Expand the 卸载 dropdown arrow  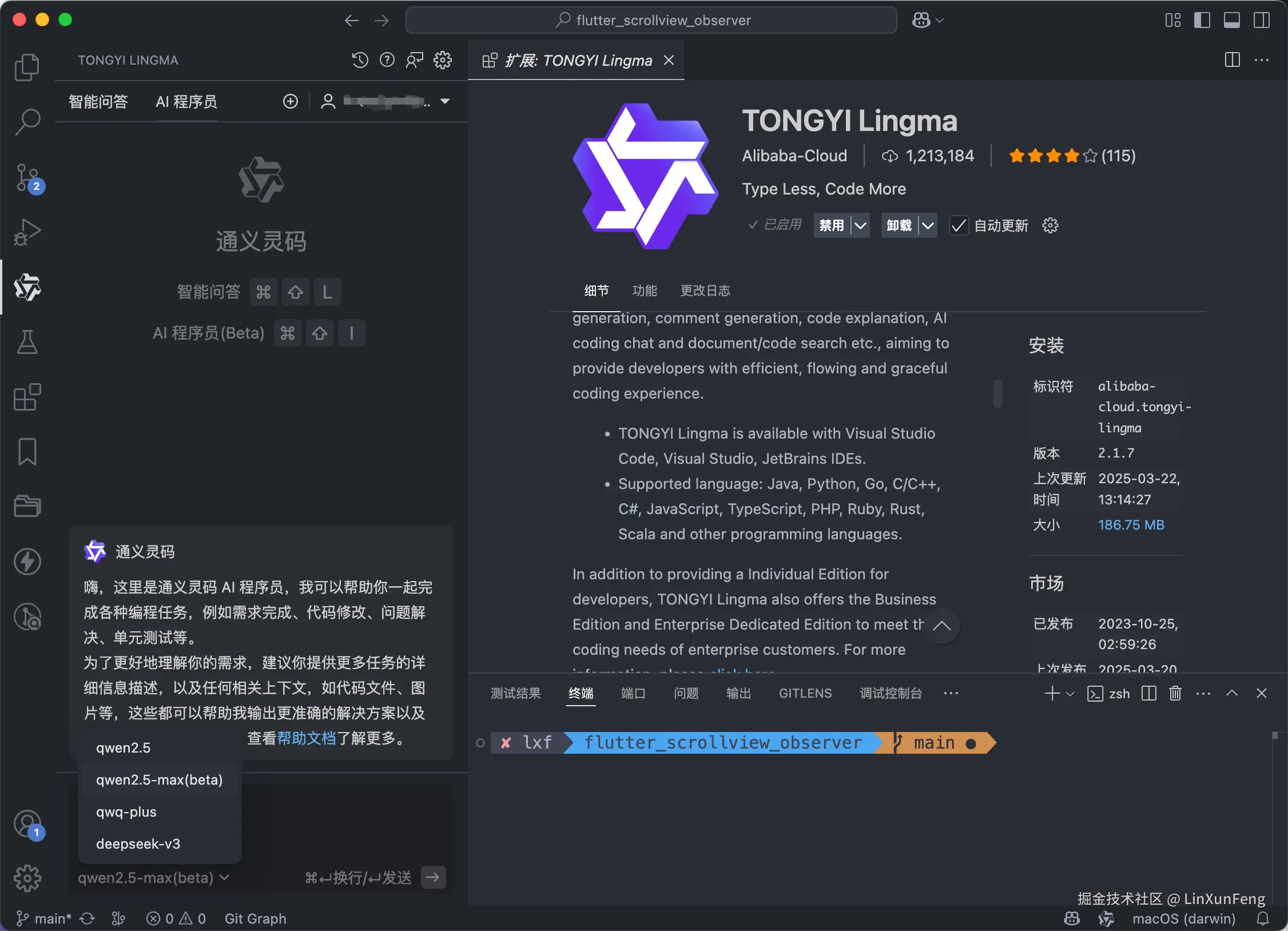(928, 225)
